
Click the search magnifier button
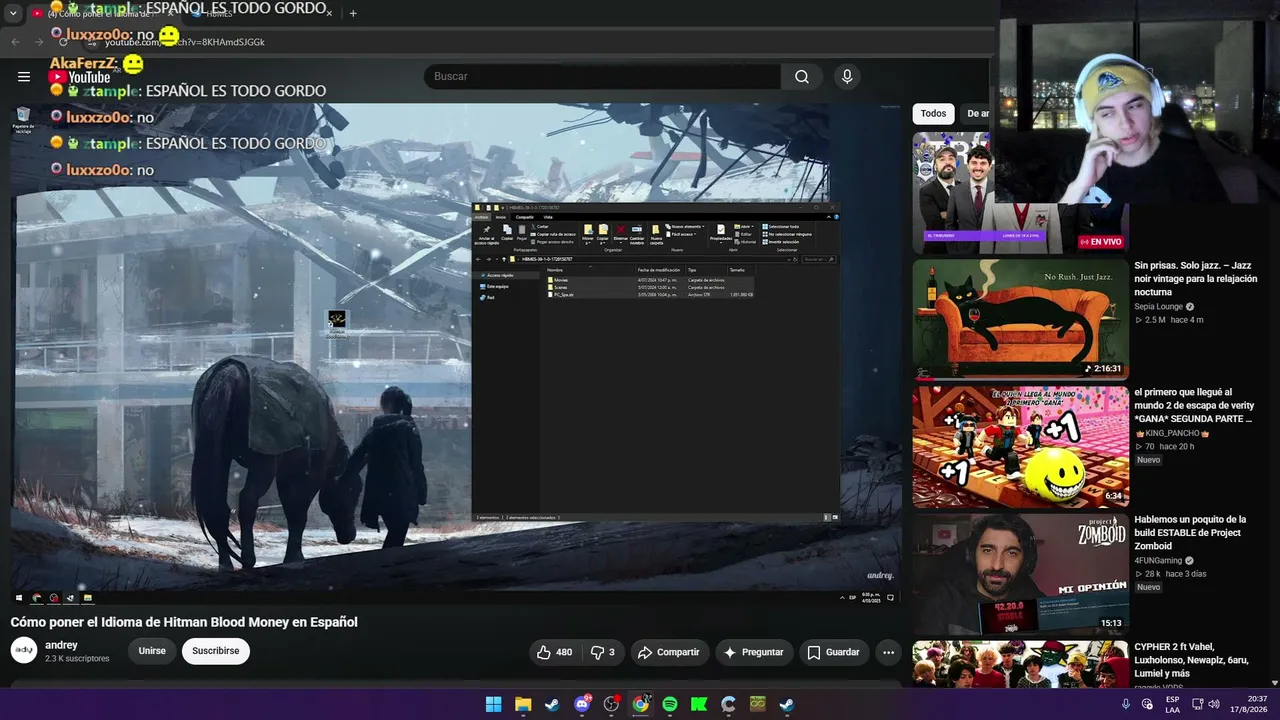tap(802, 77)
